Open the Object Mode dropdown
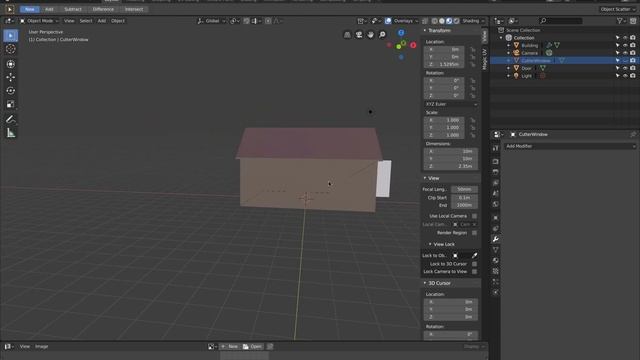 pos(39,21)
